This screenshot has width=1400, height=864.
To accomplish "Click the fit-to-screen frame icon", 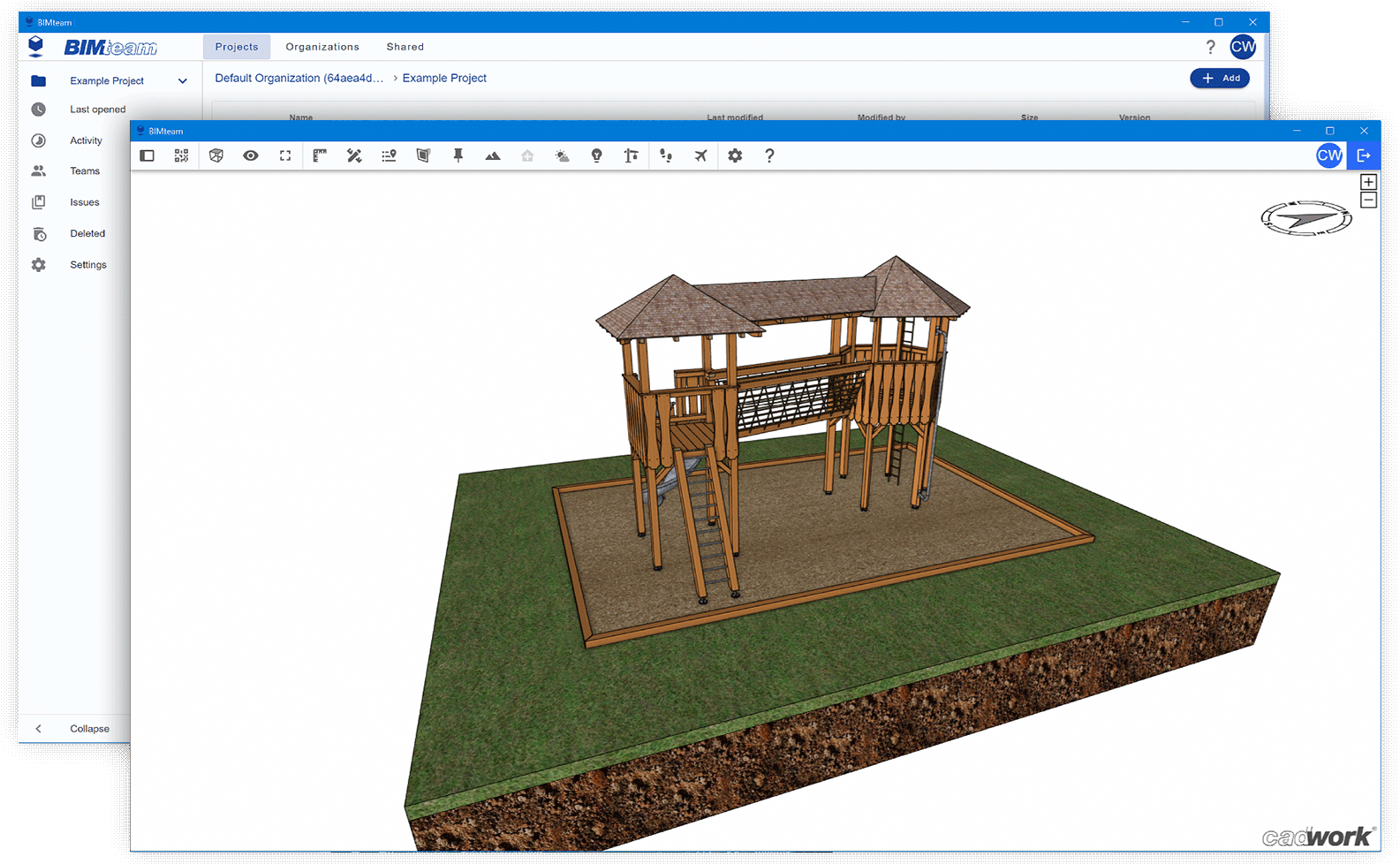I will click(285, 155).
